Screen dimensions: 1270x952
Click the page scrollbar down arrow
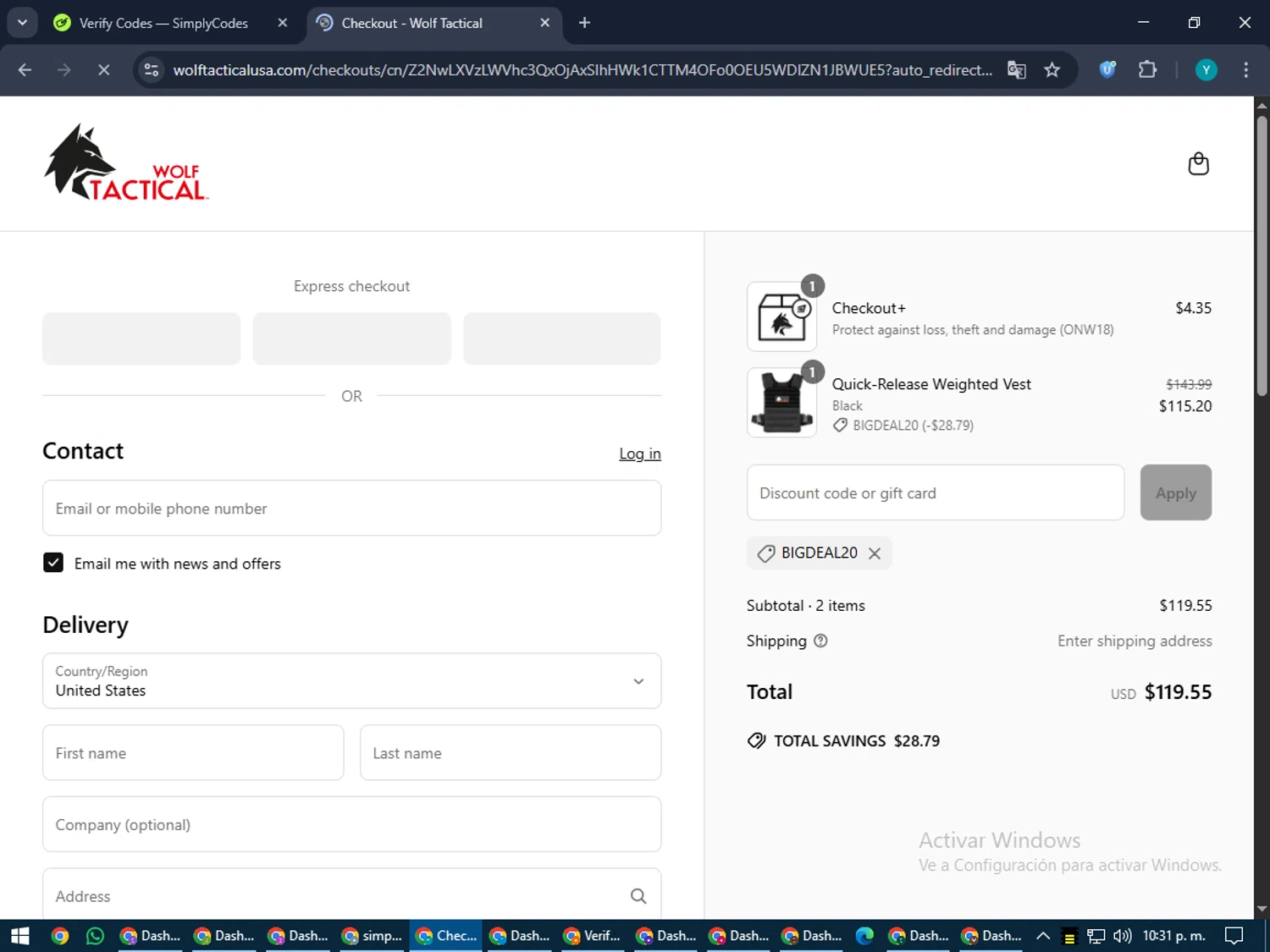point(1262,910)
